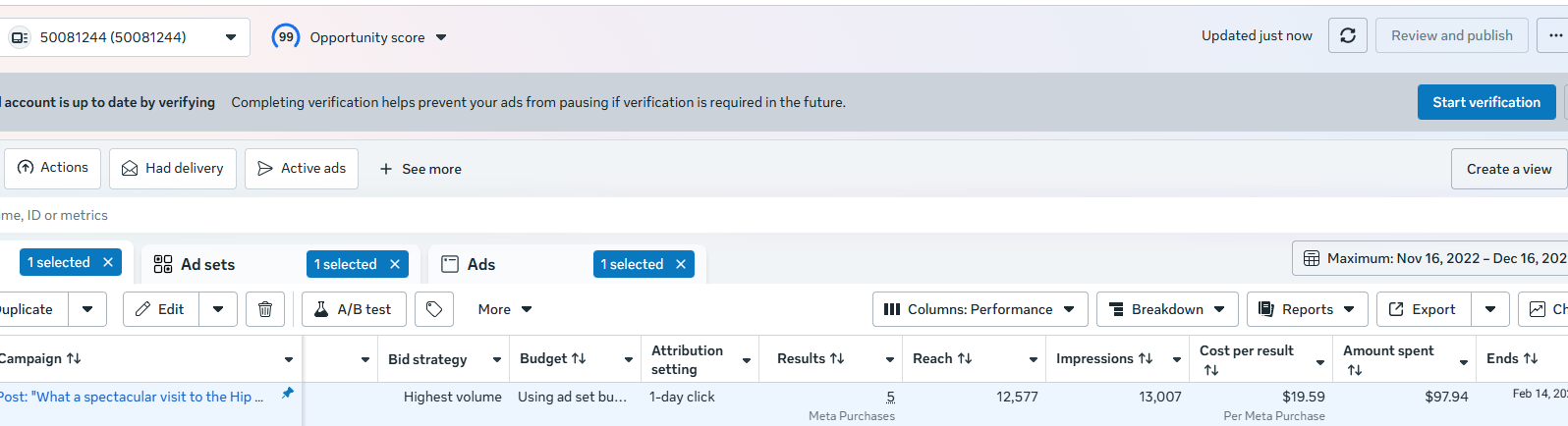Expand the Breakdown dropdown
The width and height of the screenshot is (1568, 426).
[x=1167, y=309]
